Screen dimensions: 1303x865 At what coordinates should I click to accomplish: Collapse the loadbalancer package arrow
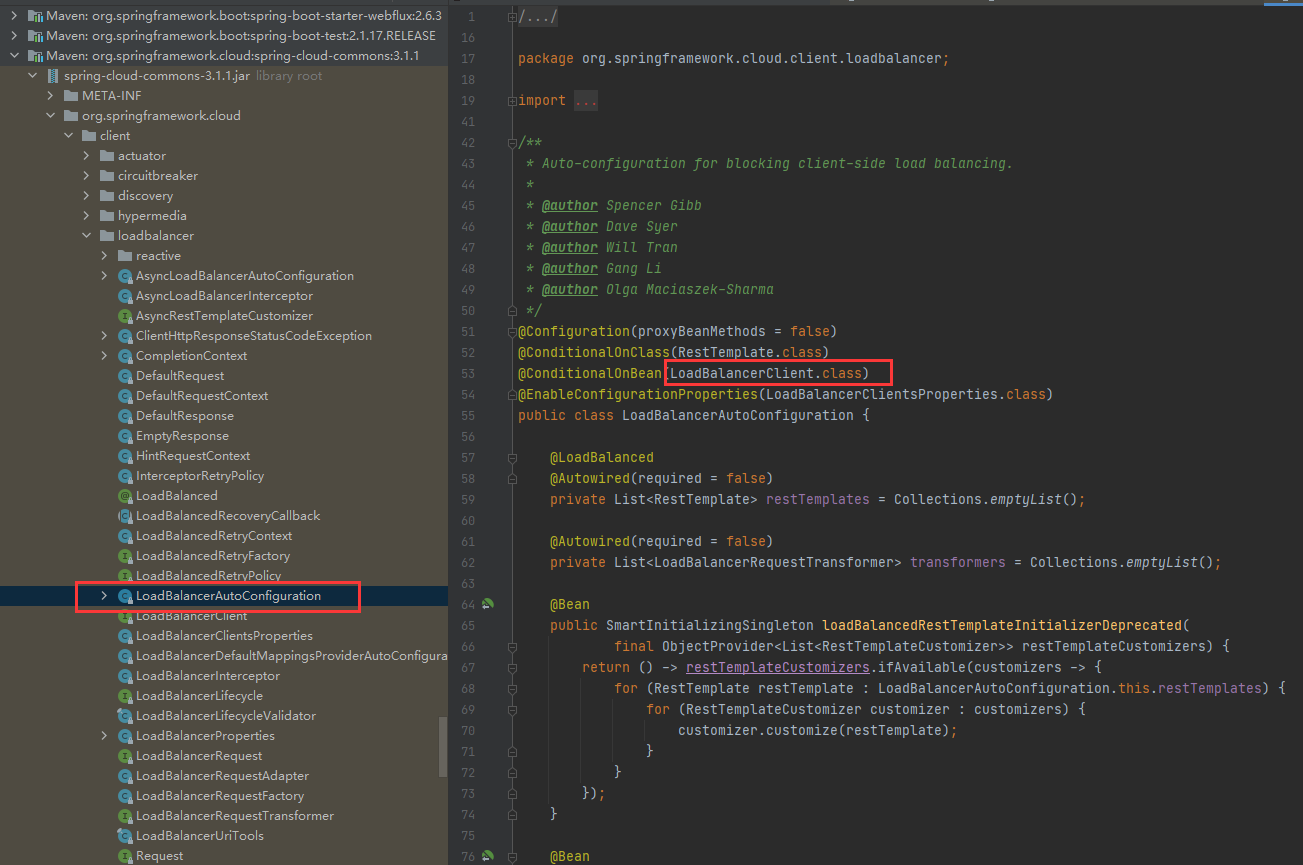click(x=87, y=236)
